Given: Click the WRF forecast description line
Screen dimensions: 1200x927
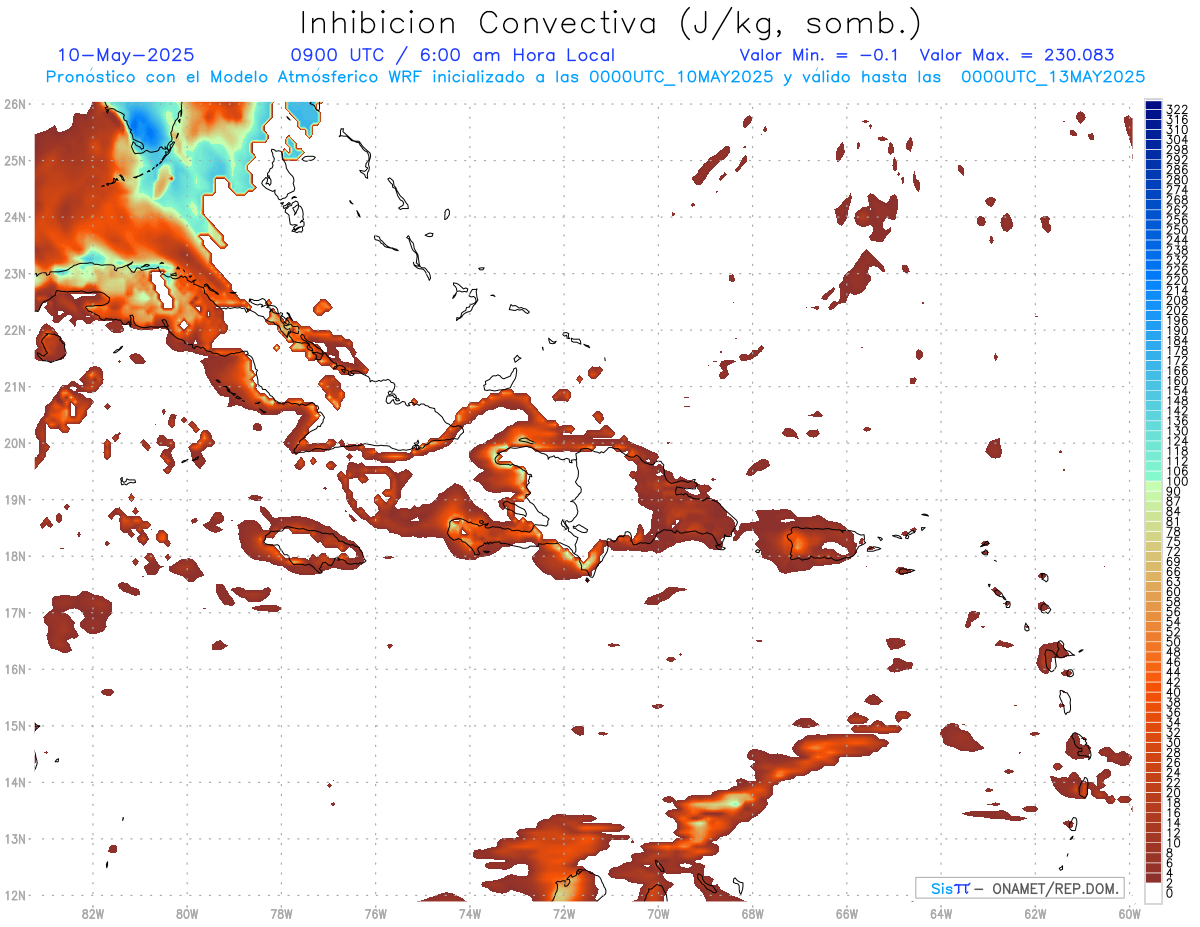Looking at the screenshot, I should click(x=595, y=76).
